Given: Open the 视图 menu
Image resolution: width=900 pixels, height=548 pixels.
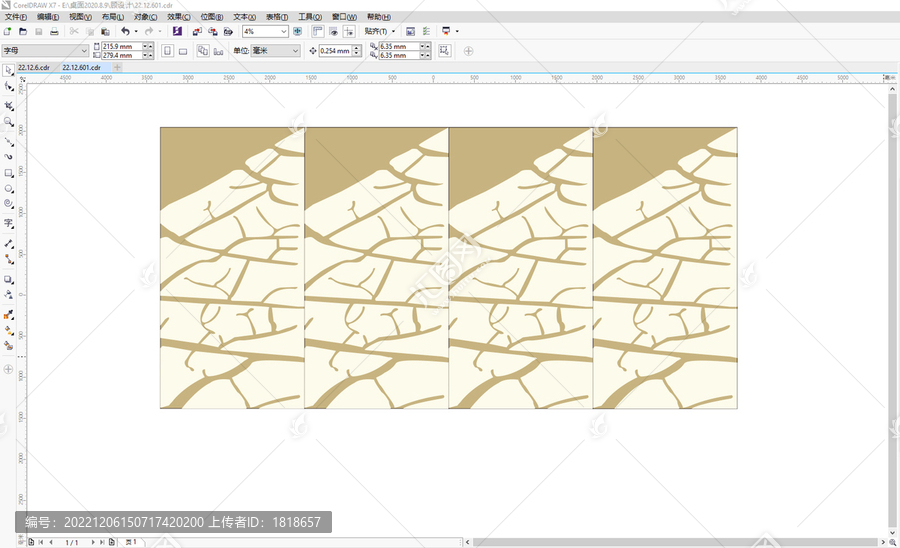Looking at the screenshot, I should (x=80, y=17).
